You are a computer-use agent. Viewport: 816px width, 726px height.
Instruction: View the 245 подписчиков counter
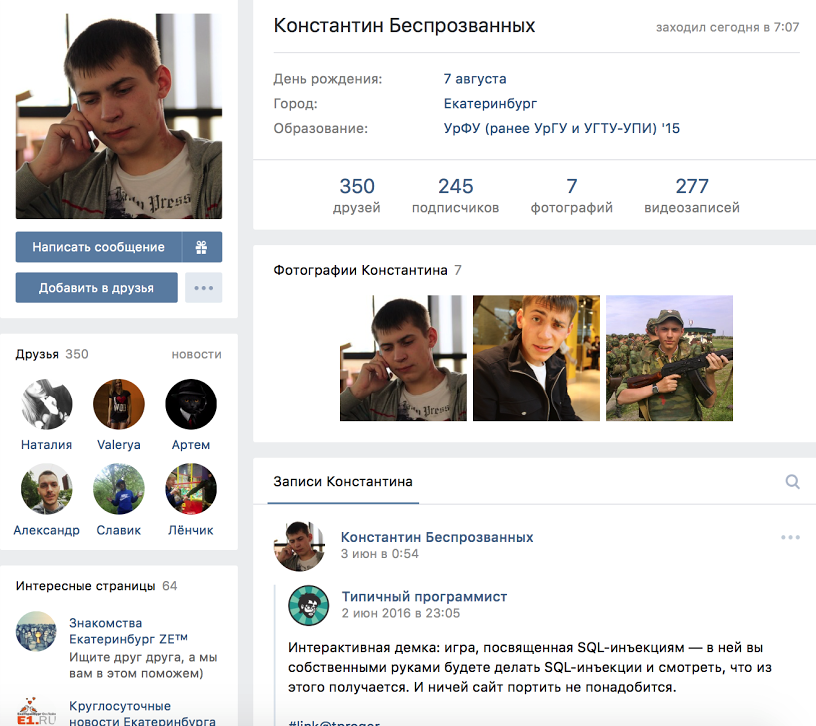pyautogui.click(x=455, y=196)
